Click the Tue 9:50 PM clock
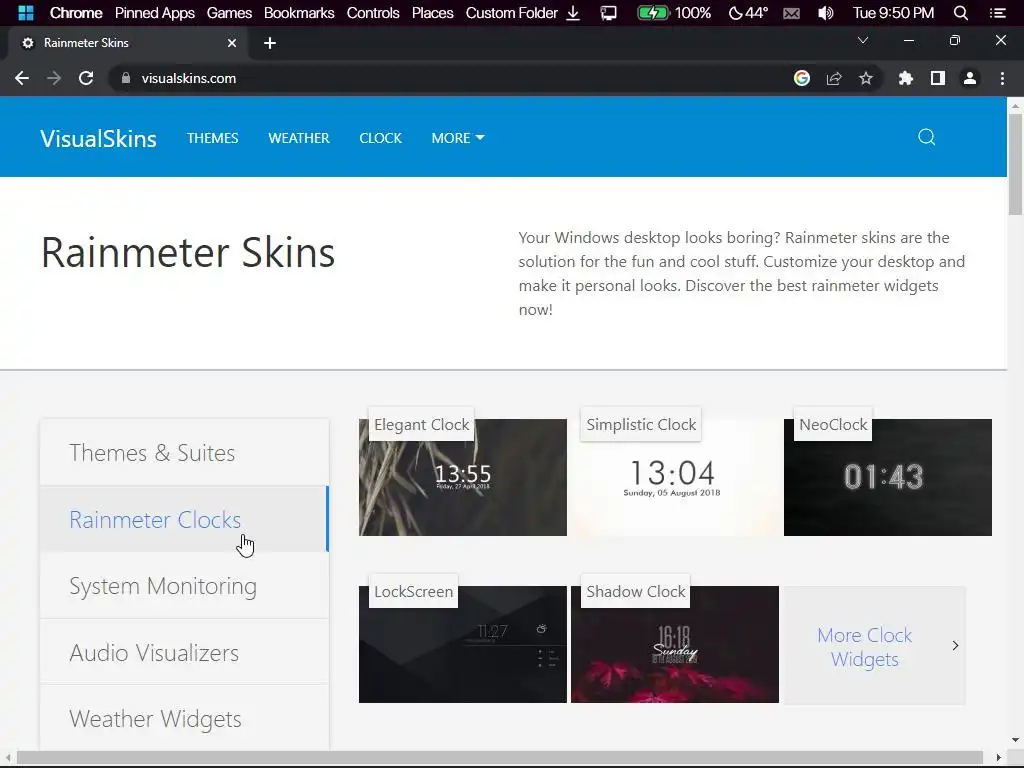Screen dimensions: 1024x768 (893, 12)
